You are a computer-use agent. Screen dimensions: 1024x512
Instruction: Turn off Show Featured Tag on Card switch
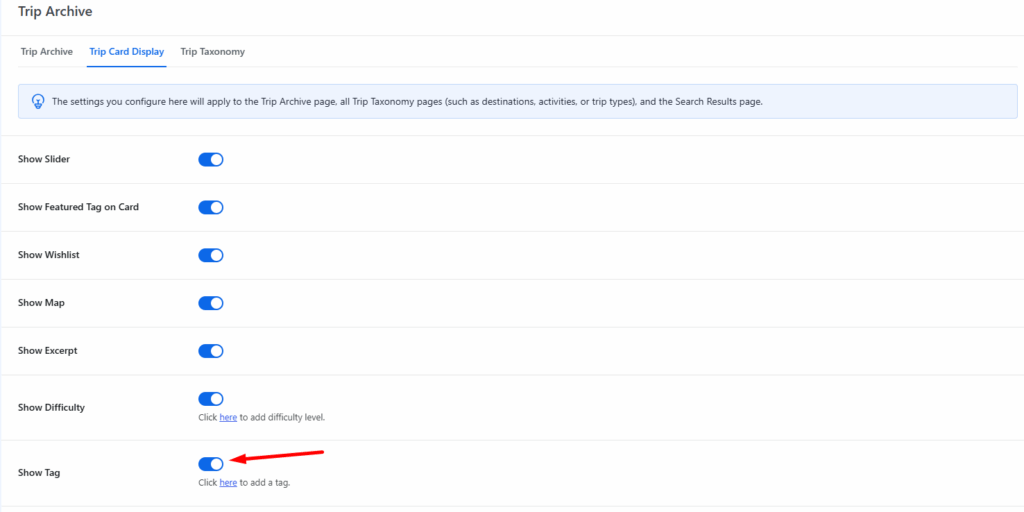point(211,207)
